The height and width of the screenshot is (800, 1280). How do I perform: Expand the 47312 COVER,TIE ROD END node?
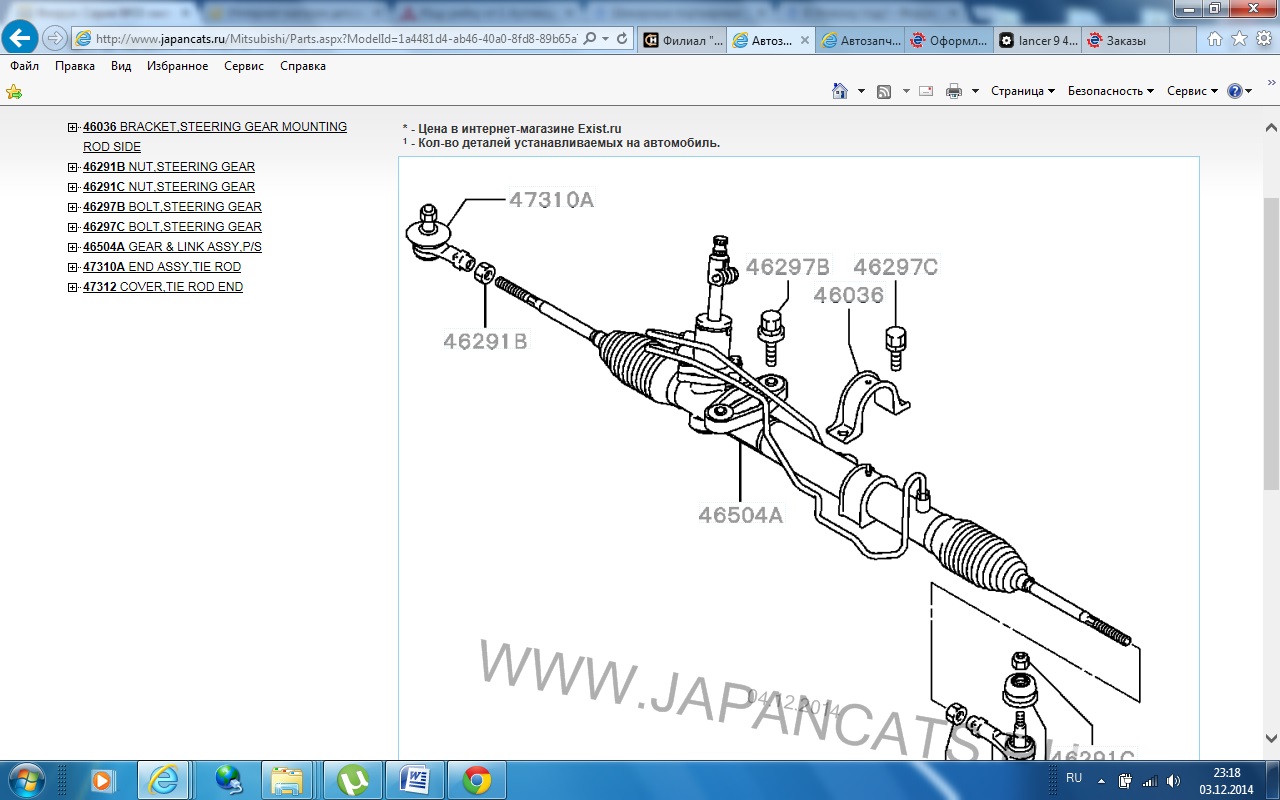point(73,287)
